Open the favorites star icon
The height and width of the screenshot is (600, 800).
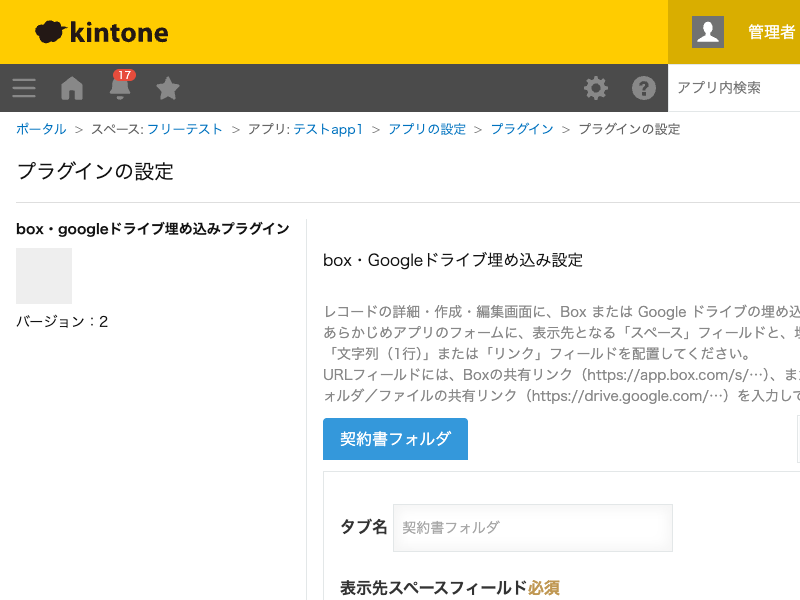167,88
